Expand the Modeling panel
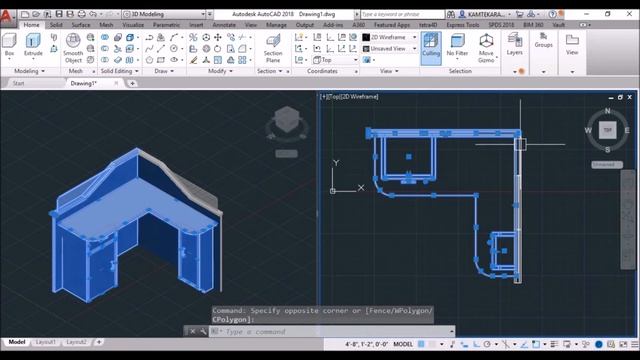 pos(29,71)
